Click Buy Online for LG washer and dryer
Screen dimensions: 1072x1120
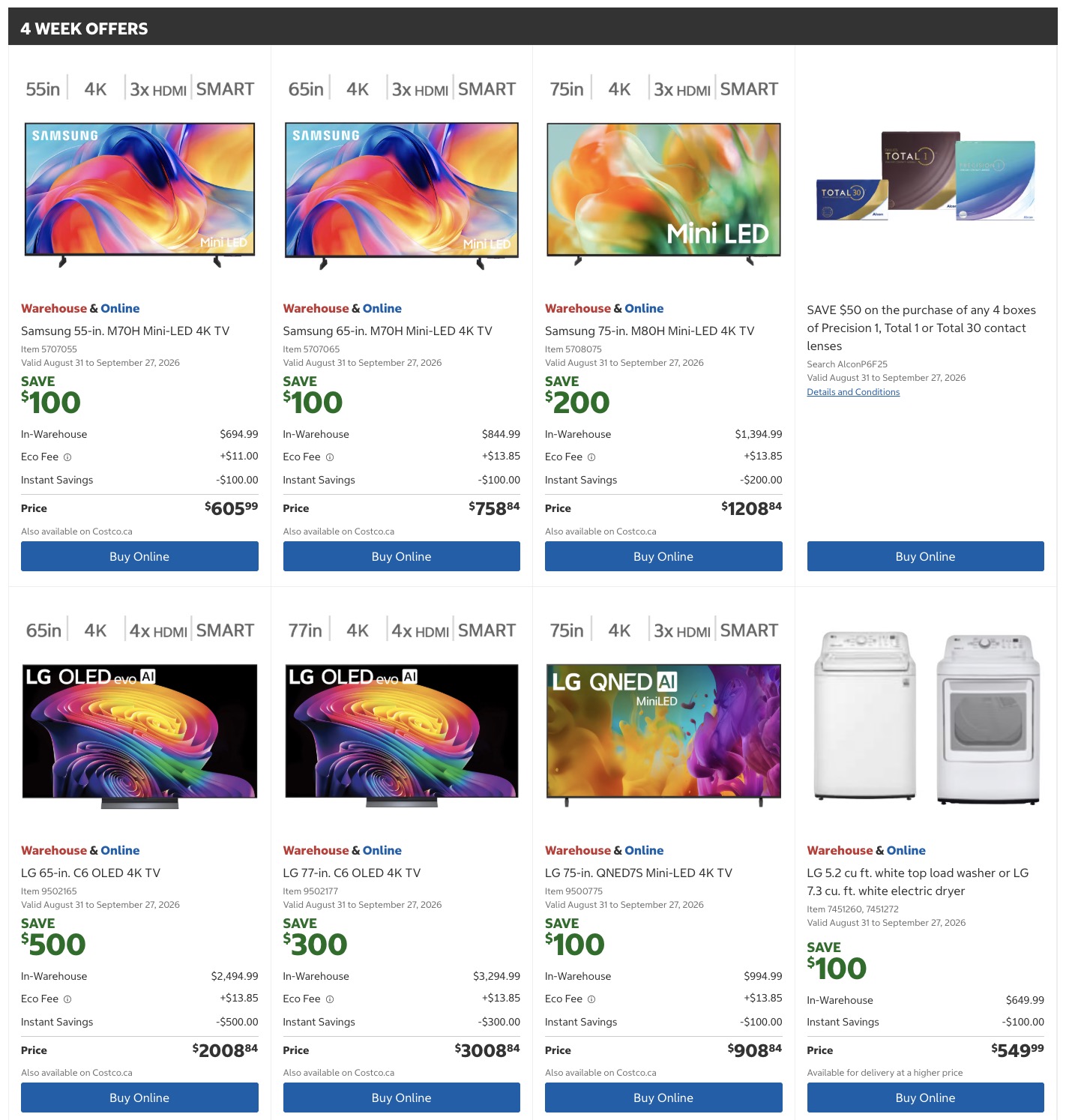click(925, 1098)
